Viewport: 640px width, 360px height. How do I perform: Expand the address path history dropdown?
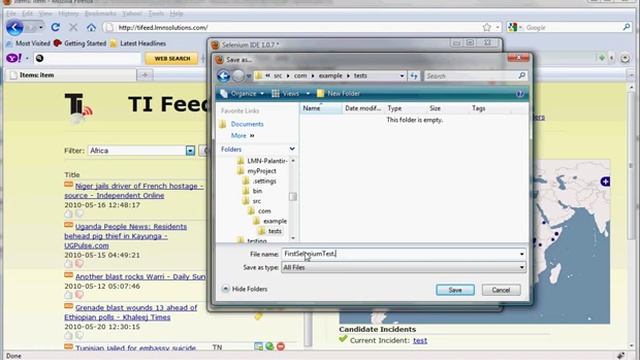coord(402,76)
